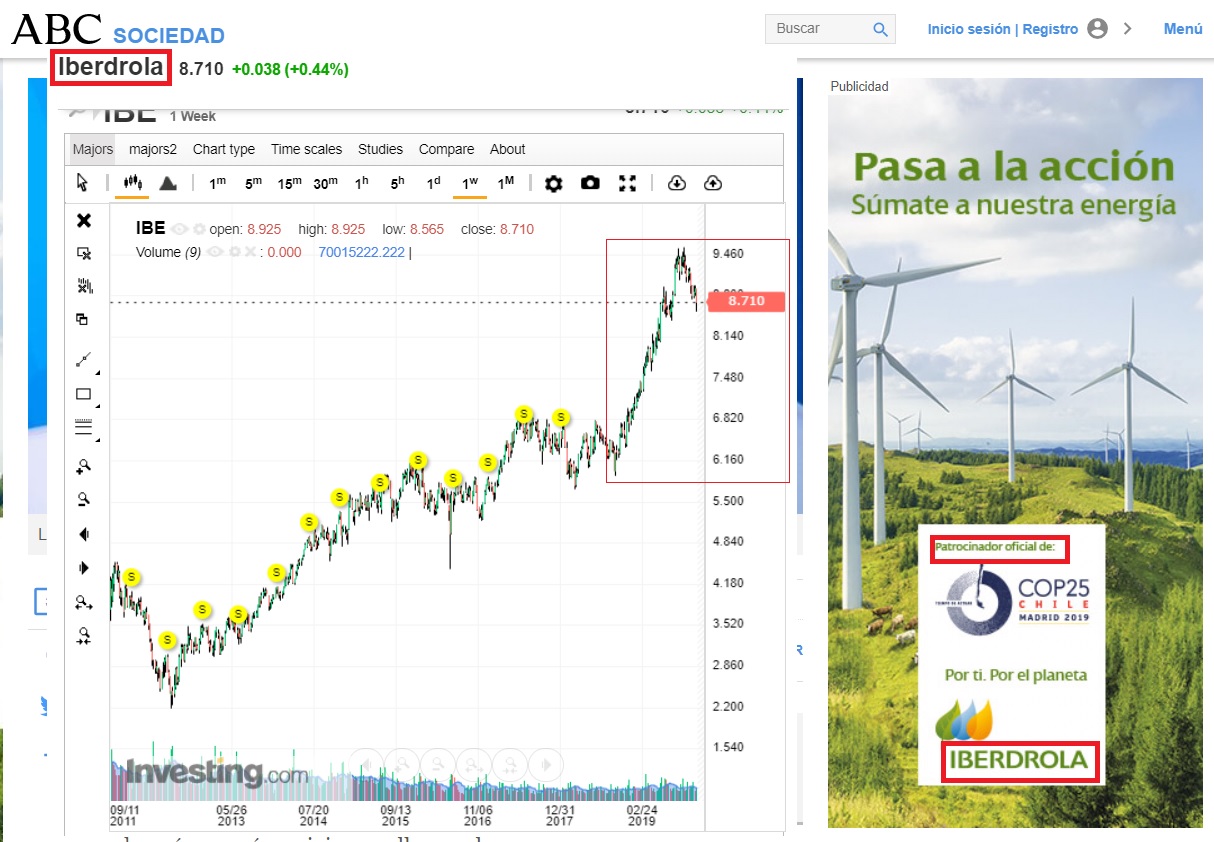Toggle Volume study visibility eye

(x=215, y=252)
